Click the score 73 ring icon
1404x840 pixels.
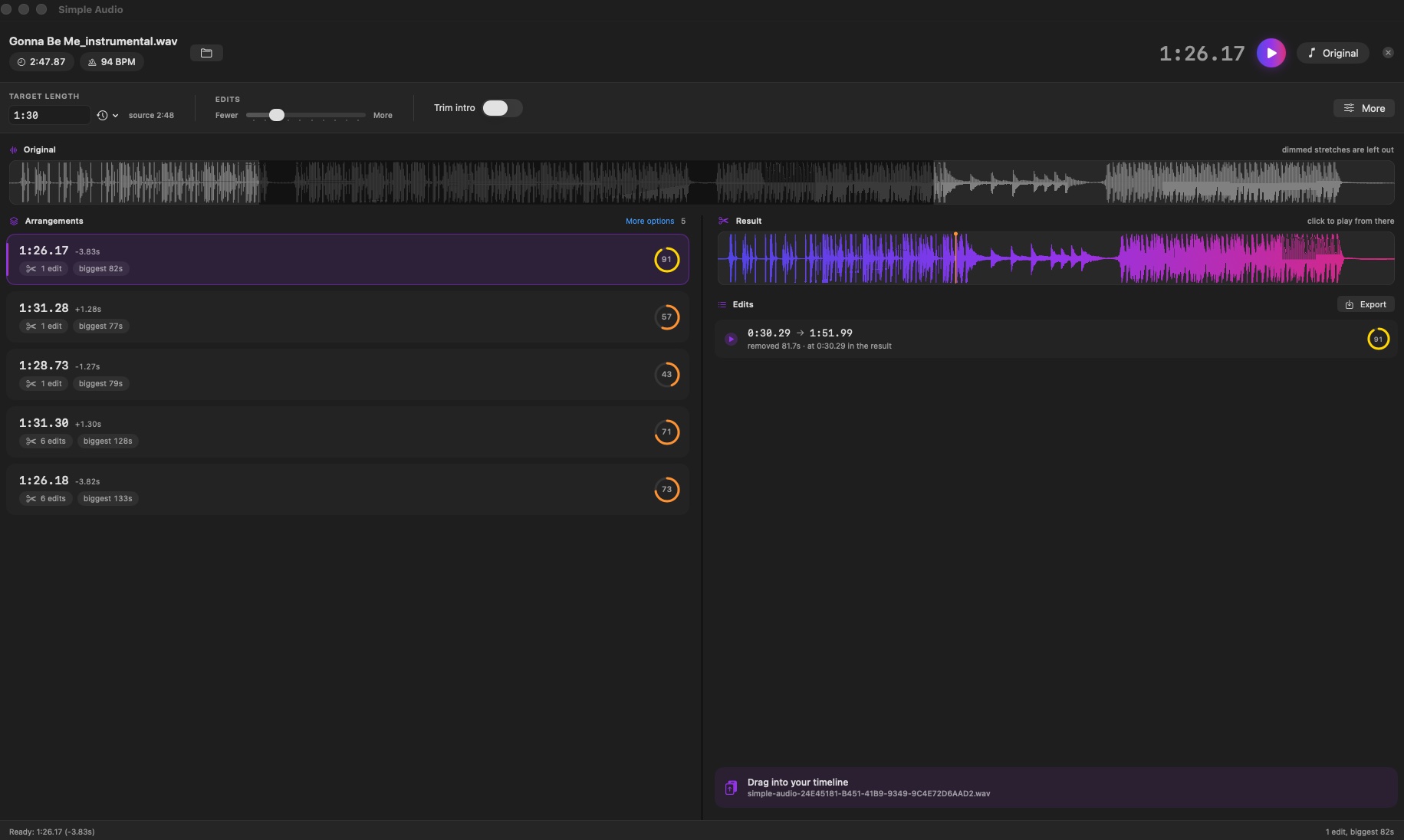[666, 489]
